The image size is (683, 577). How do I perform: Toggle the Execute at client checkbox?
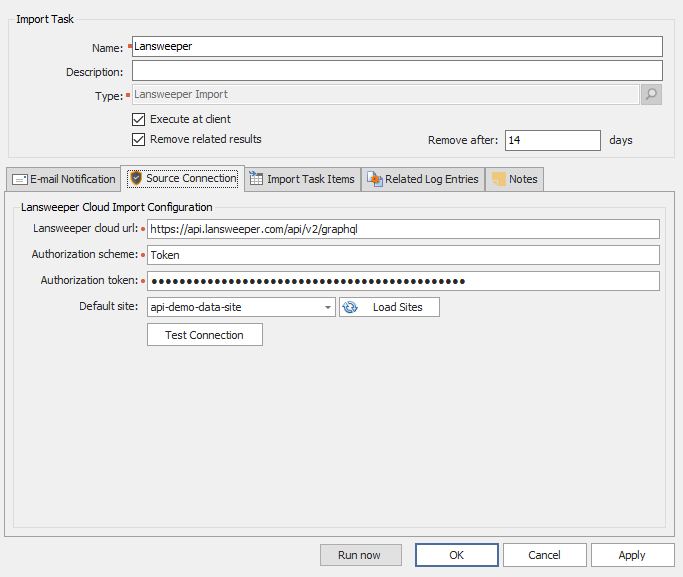click(x=139, y=119)
